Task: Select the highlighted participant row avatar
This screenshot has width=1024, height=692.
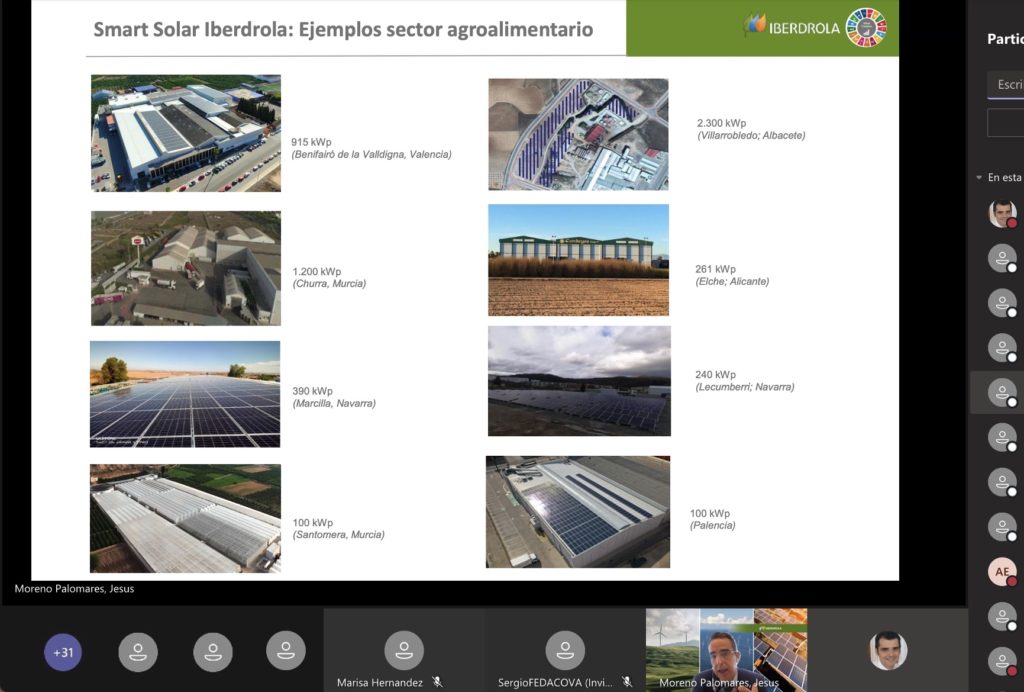Action: coord(1002,393)
